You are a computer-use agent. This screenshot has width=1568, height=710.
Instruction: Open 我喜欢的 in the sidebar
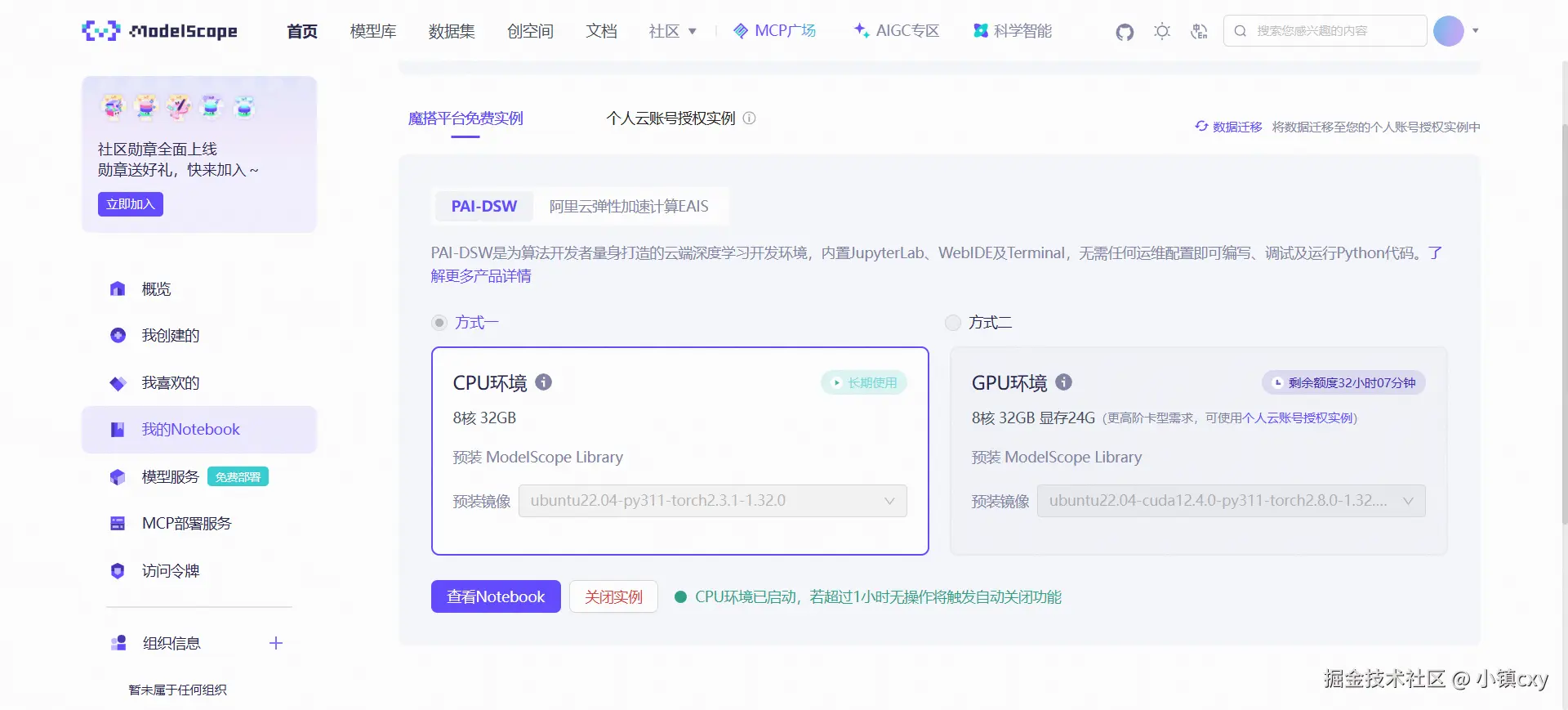[199, 382]
